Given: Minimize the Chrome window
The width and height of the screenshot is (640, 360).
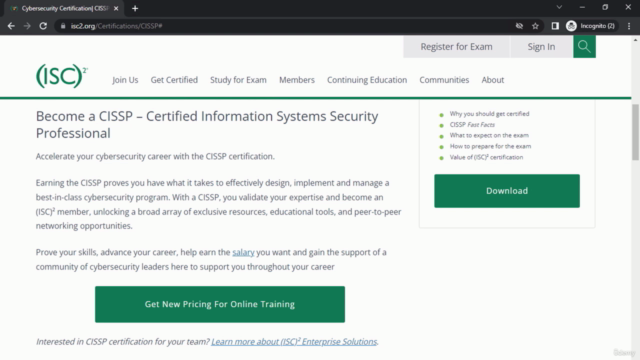Looking at the screenshot, I should [x=582, y=7].
